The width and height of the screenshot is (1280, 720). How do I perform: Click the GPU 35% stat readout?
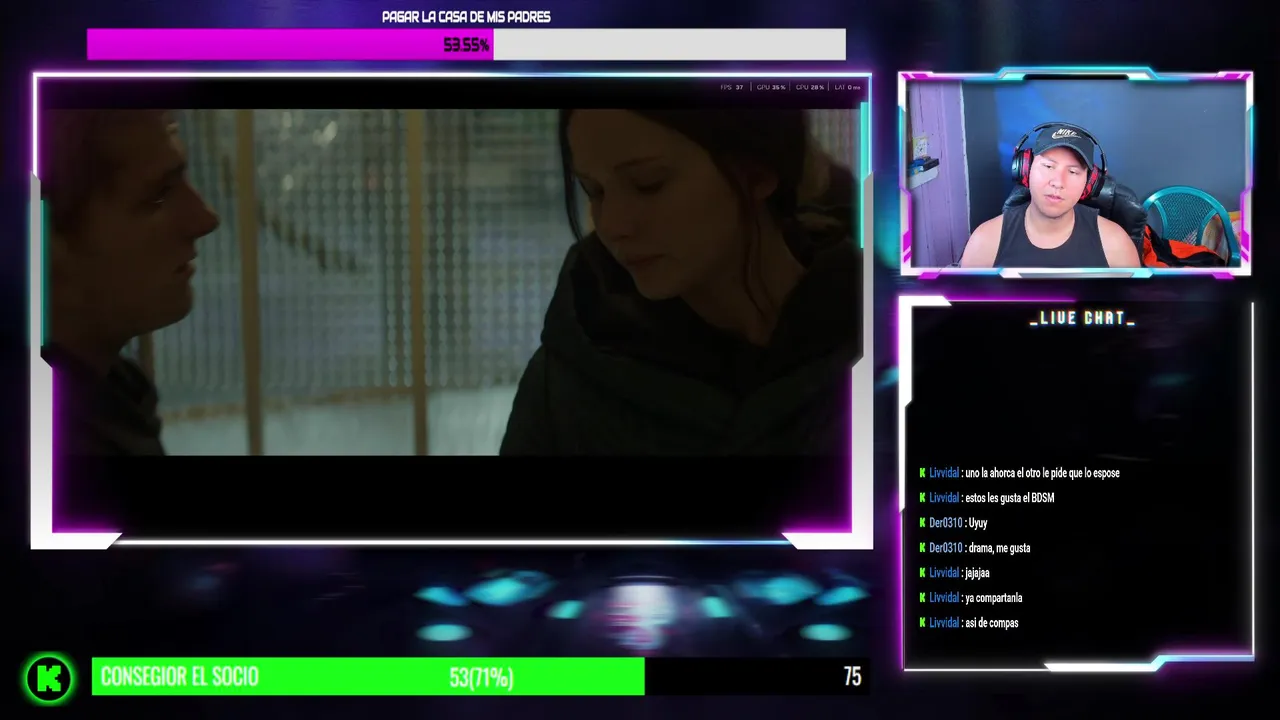click(771, 87)
